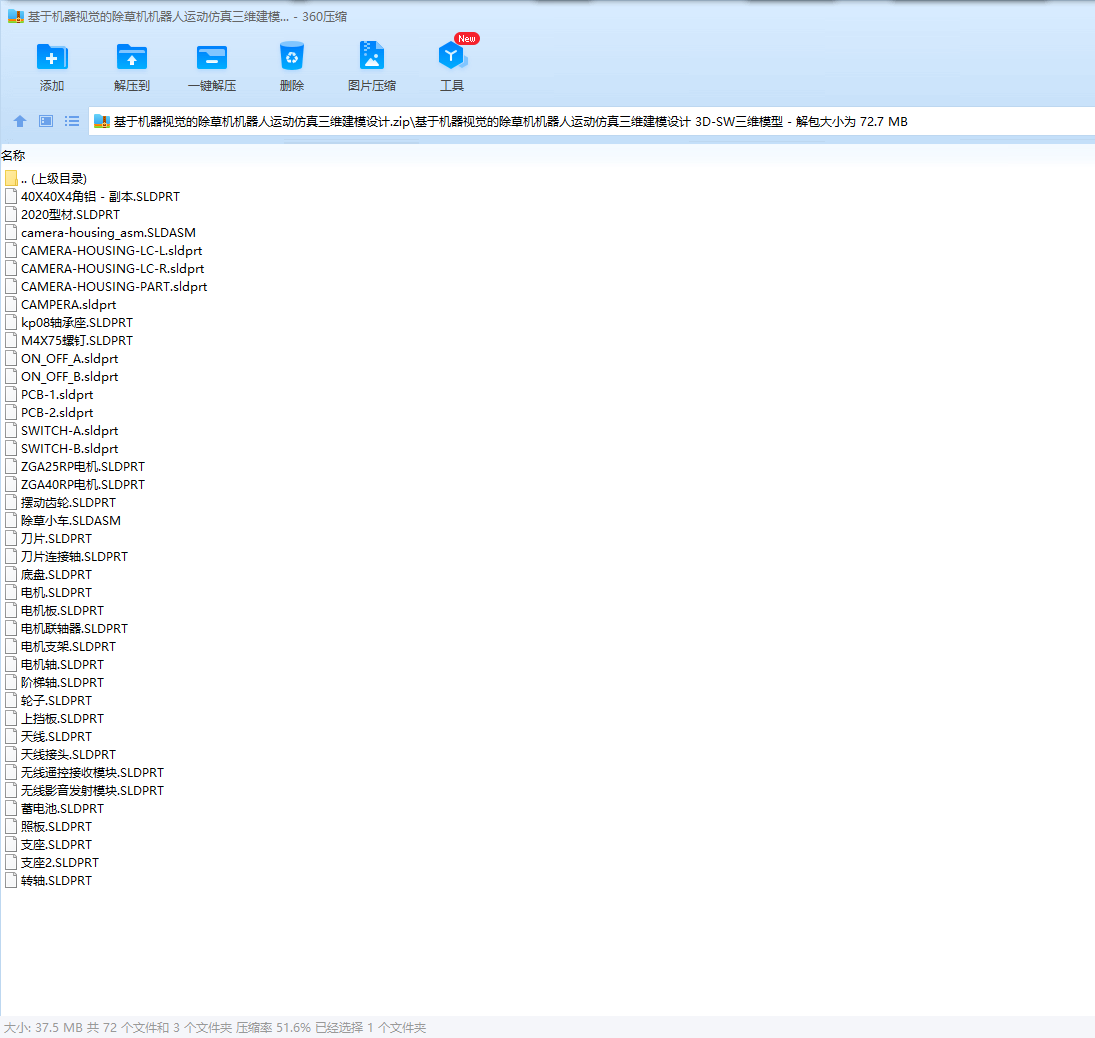The image size is (1095, 1038).
Task: Click the folder icon of 上级目录
Action: click(x=10, y=179)
